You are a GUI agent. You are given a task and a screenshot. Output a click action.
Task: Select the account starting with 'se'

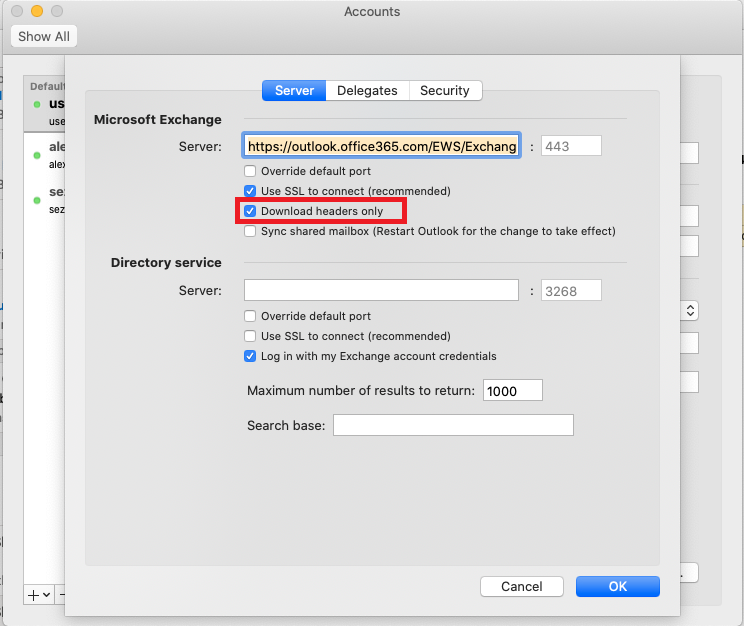[45, 200]
